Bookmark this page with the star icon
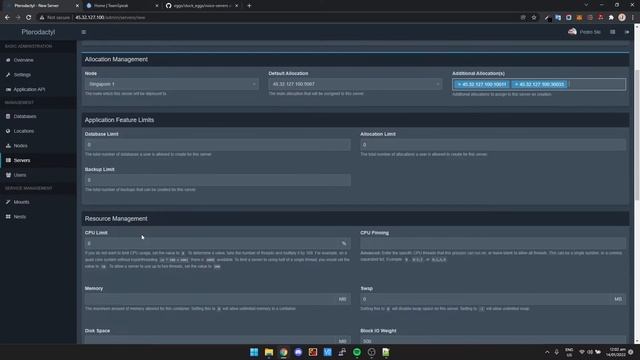 (x=534, y=18)
